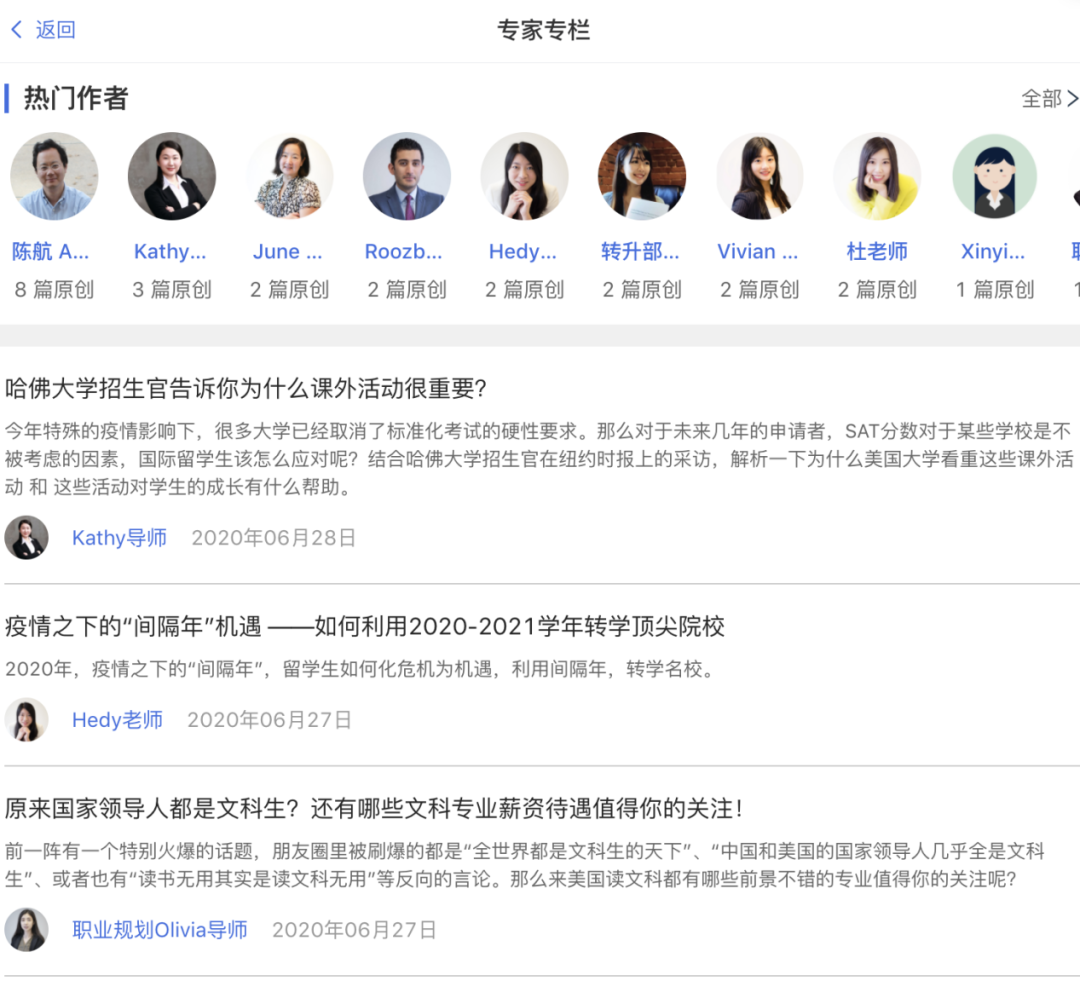
Task: Open 陈航 author avatar in popular authors
Action: click(x=54, y=176)
